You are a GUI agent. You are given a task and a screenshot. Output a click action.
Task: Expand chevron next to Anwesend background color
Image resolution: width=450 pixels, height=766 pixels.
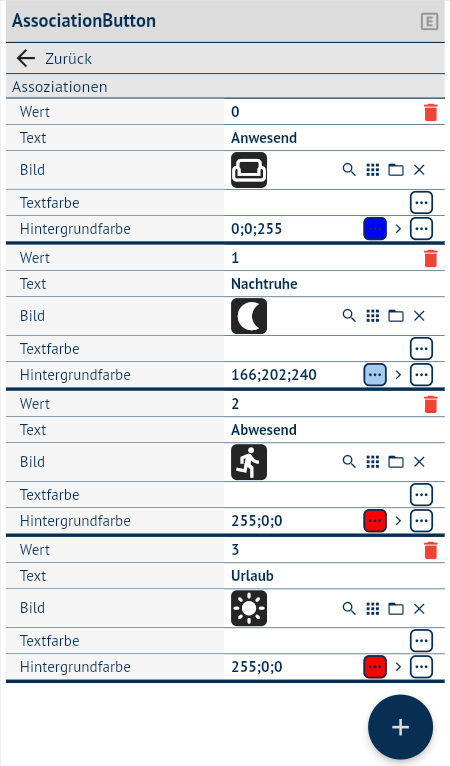coord(398,229)
